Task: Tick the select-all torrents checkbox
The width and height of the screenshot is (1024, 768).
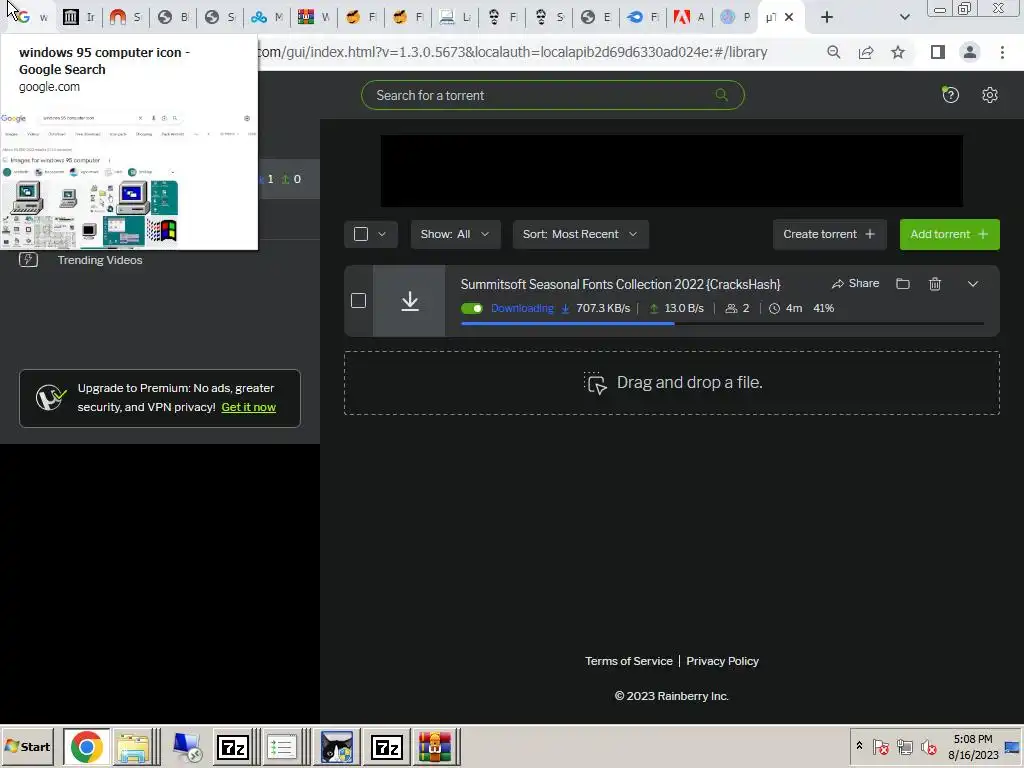Action: (x=360, y=234)
